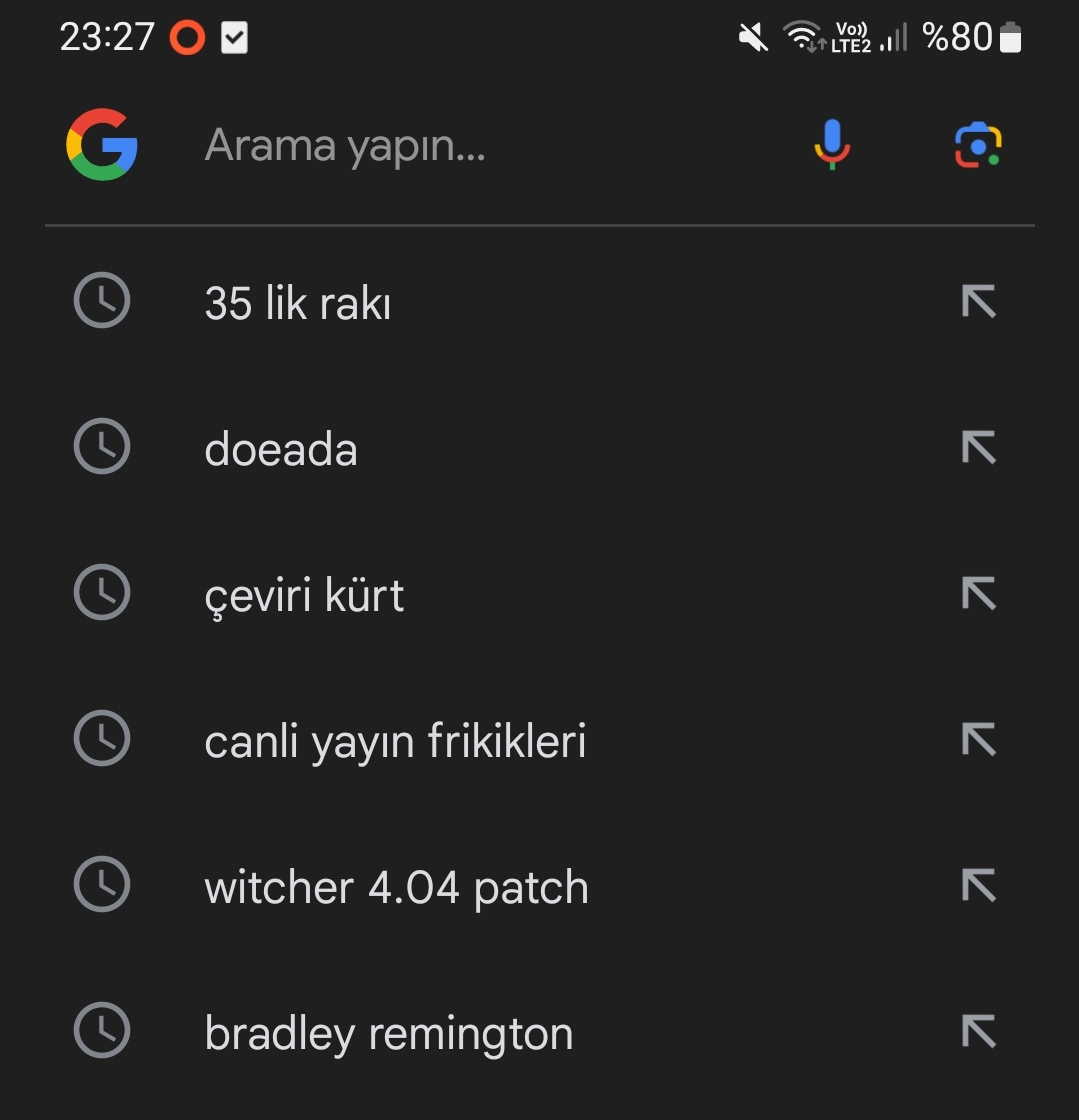Tap the arrow next to 'çeviri kürt'

[978, 594]
